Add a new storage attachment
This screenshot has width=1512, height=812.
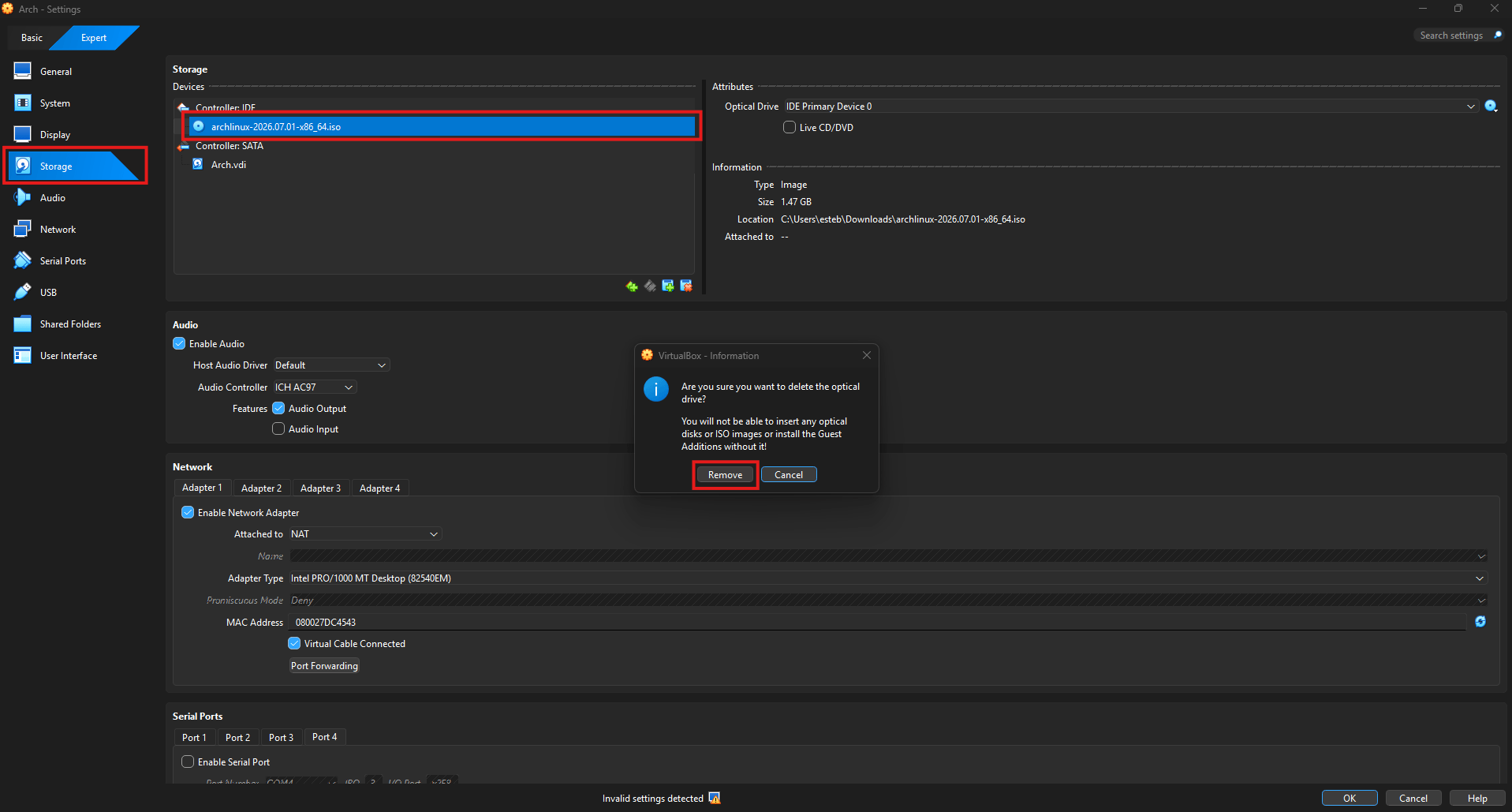click(668, 286)
